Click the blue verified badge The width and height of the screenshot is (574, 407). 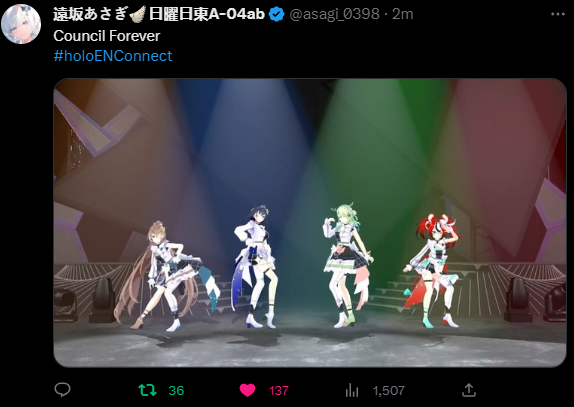(276, 14)
